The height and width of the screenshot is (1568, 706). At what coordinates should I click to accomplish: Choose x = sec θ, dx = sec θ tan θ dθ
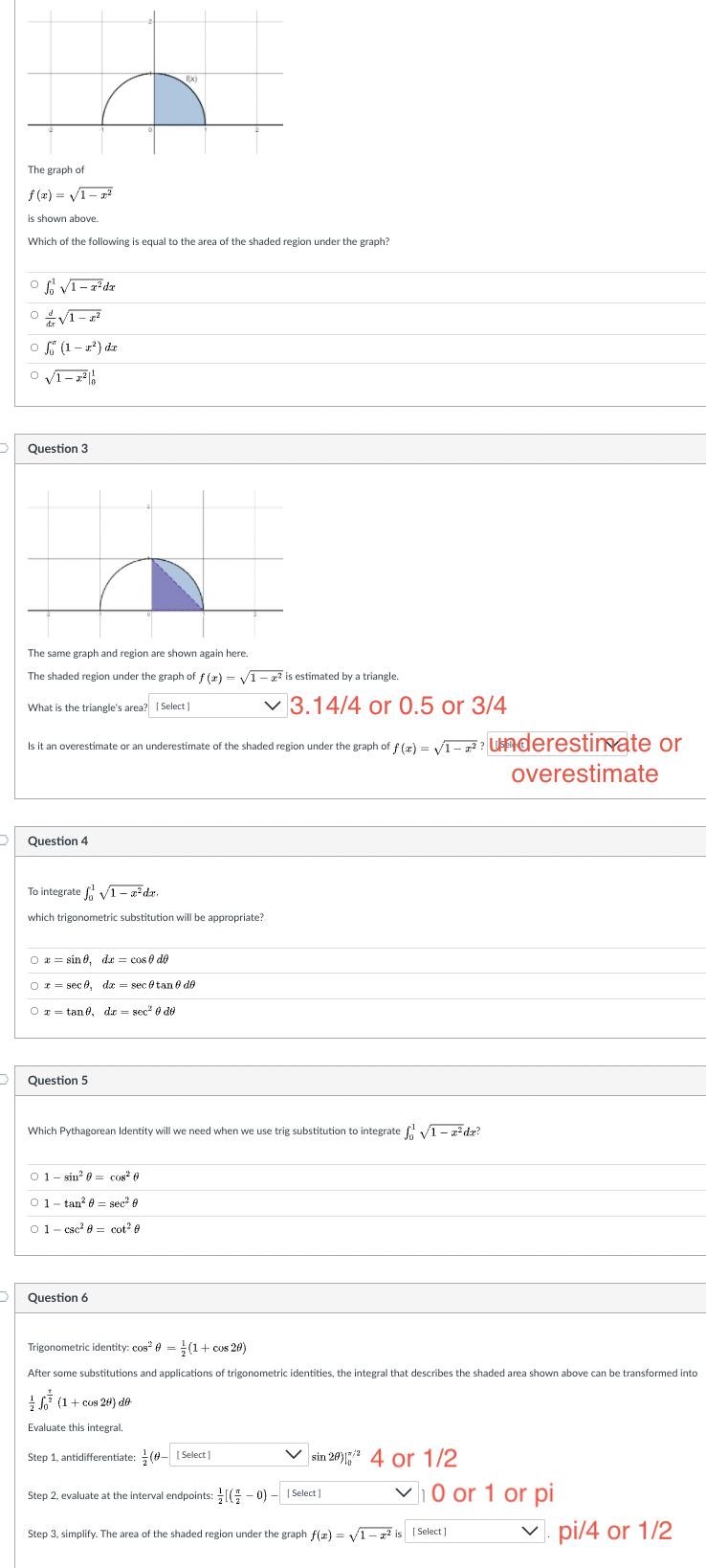(34, 985)
